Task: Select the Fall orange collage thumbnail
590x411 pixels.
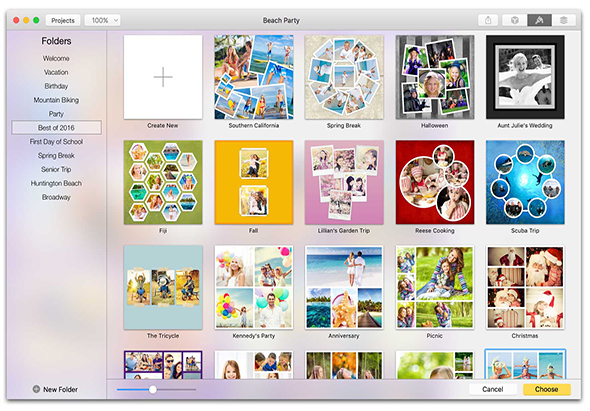Action: pyautogui.click(x=254, y=183)
